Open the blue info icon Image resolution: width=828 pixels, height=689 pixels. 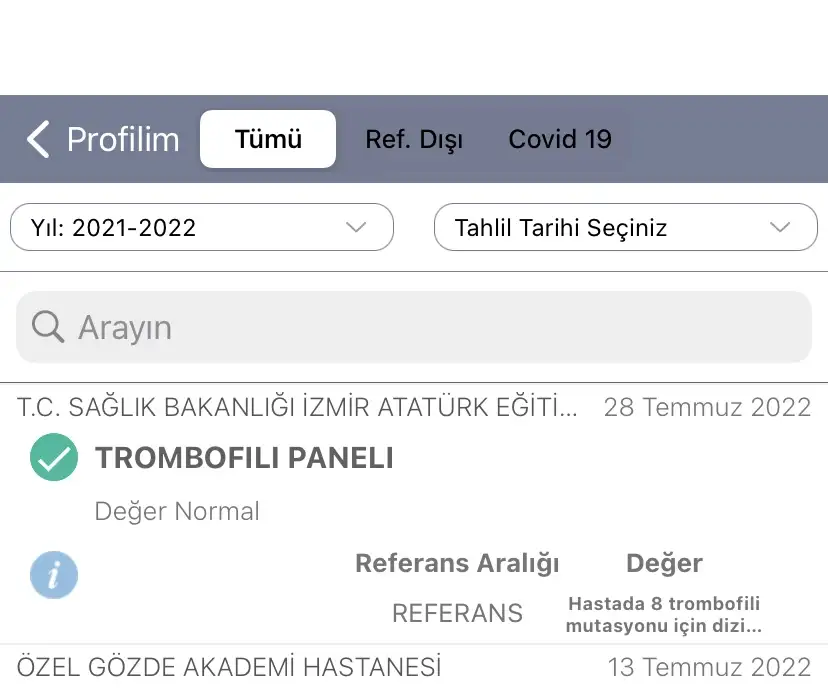tap(54, 575)
